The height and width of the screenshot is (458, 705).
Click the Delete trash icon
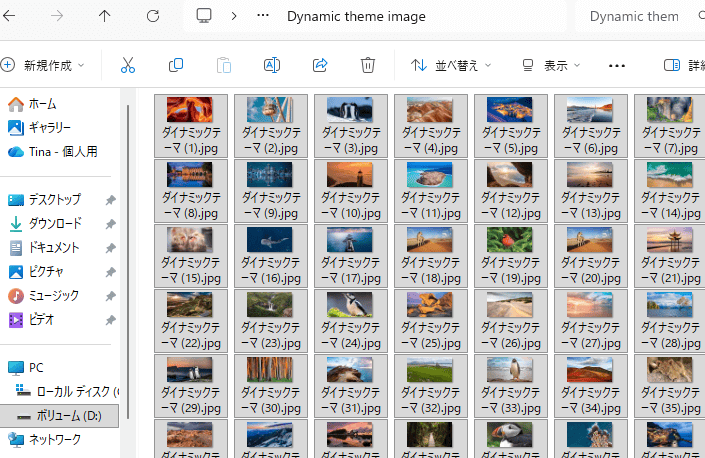click(x=368, y=65)
